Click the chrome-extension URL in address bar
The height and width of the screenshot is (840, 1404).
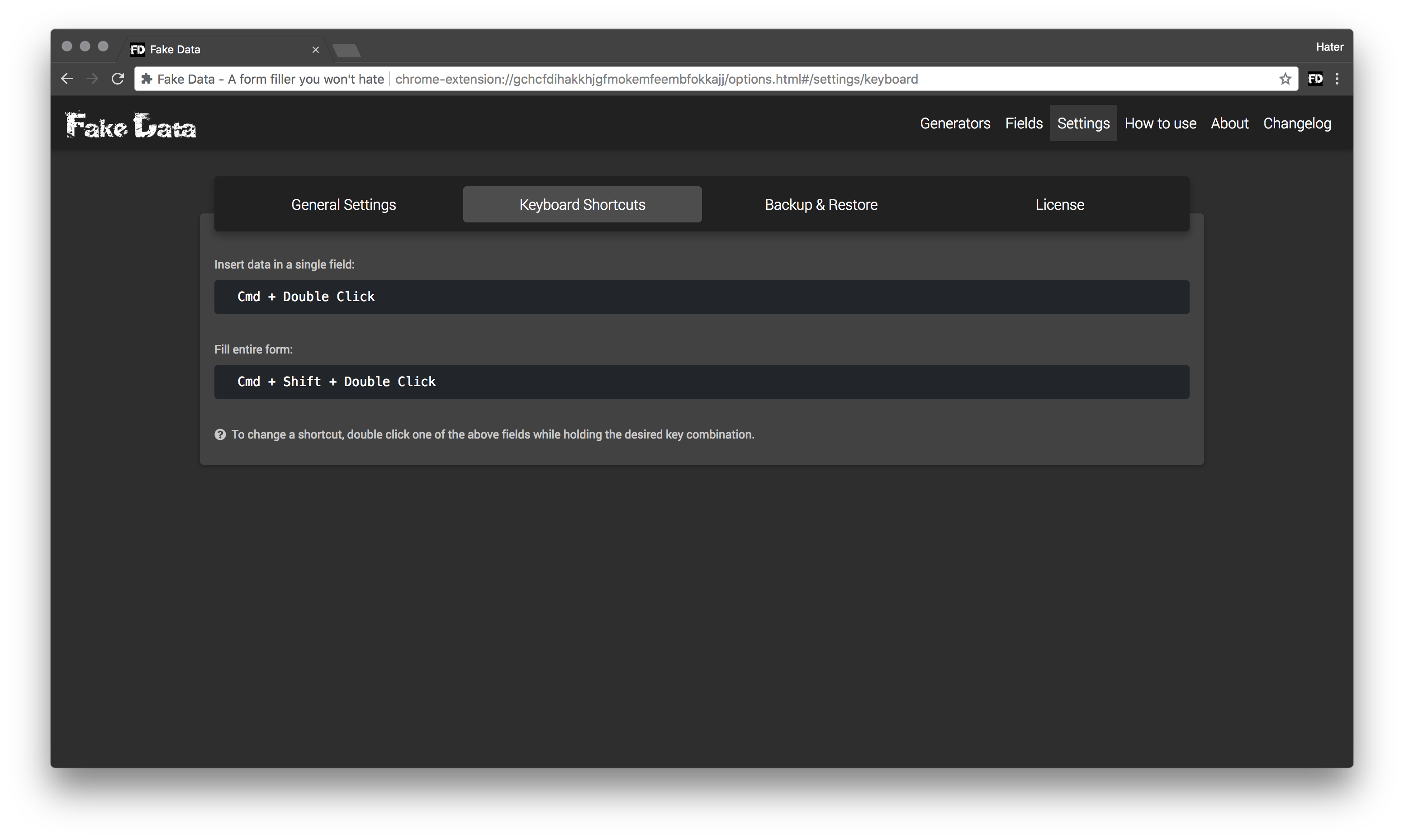coord(656,79)
